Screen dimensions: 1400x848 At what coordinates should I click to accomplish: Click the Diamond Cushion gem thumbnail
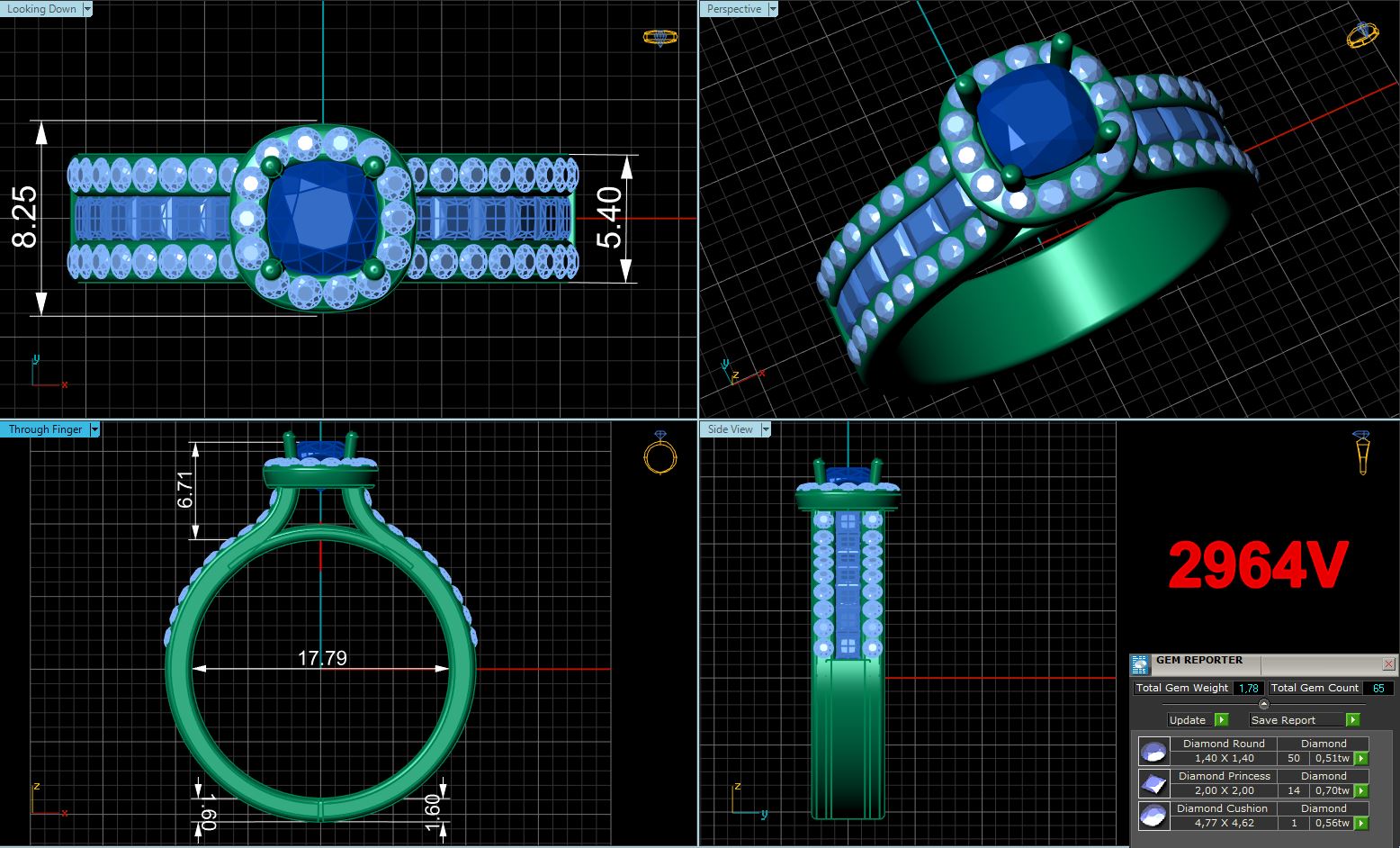(x=1153, y=816)
